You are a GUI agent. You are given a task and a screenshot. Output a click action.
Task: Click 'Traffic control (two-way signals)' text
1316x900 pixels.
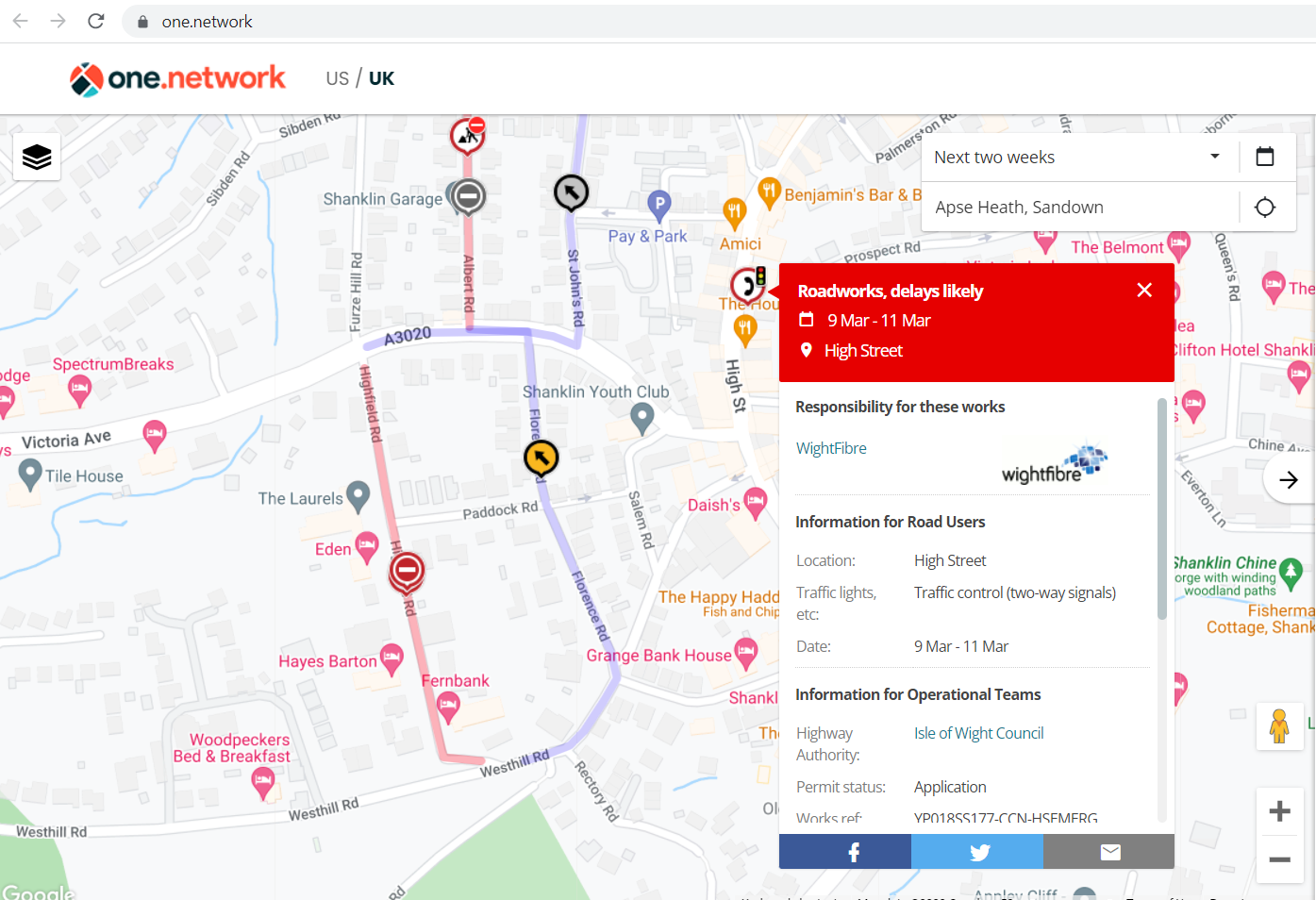coord(1015,592)
